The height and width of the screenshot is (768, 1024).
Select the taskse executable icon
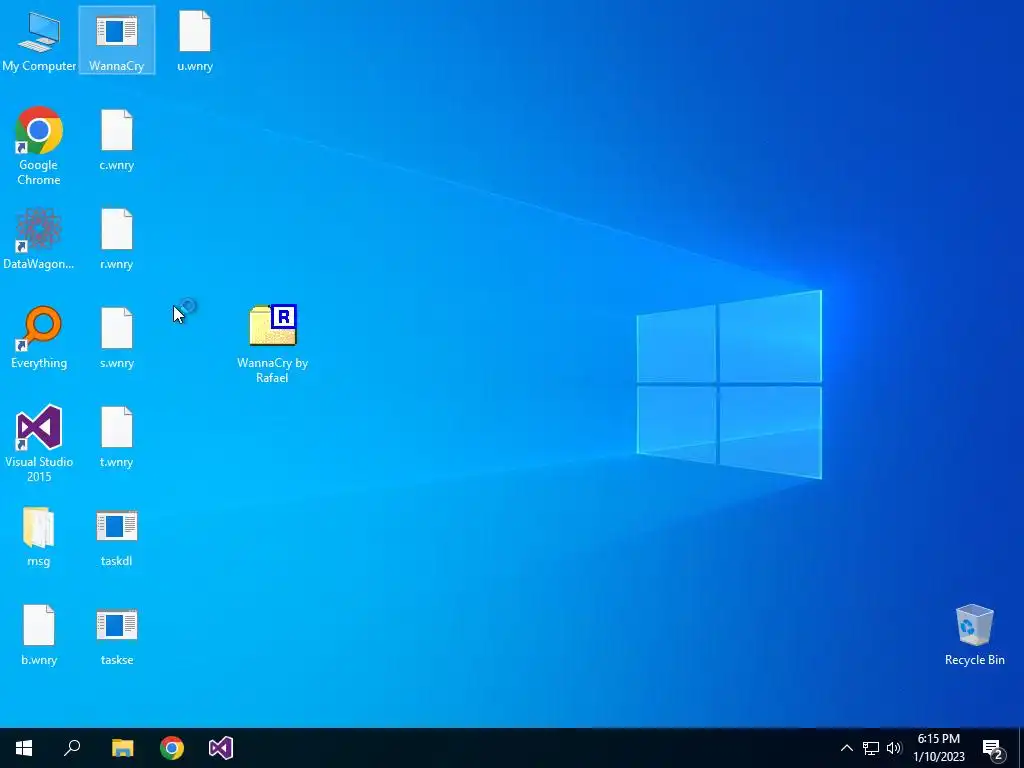click(116, 635)
